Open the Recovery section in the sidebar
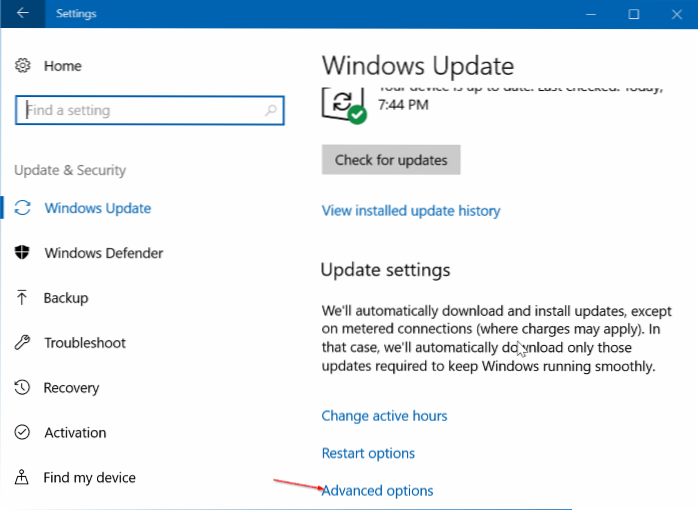This screenshot has width=698, height=510. click(71, 388)
